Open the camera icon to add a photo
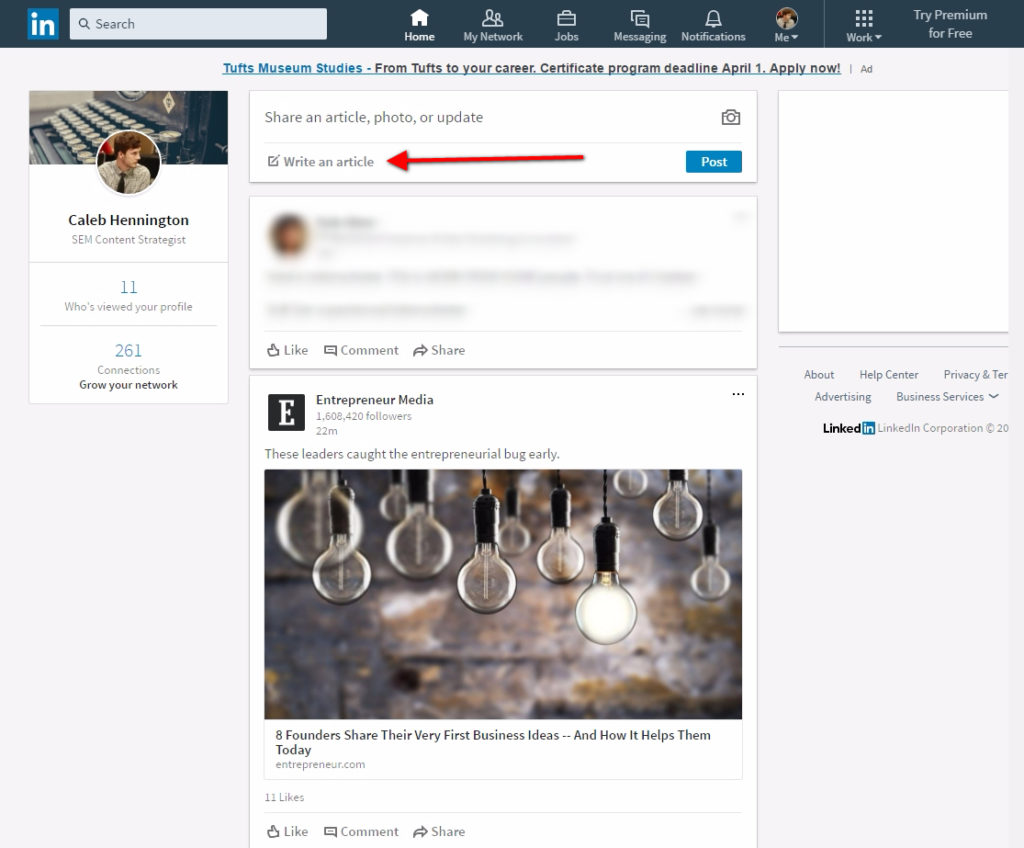The width and height of the screenshot is (1024, 848). point(730,117)
